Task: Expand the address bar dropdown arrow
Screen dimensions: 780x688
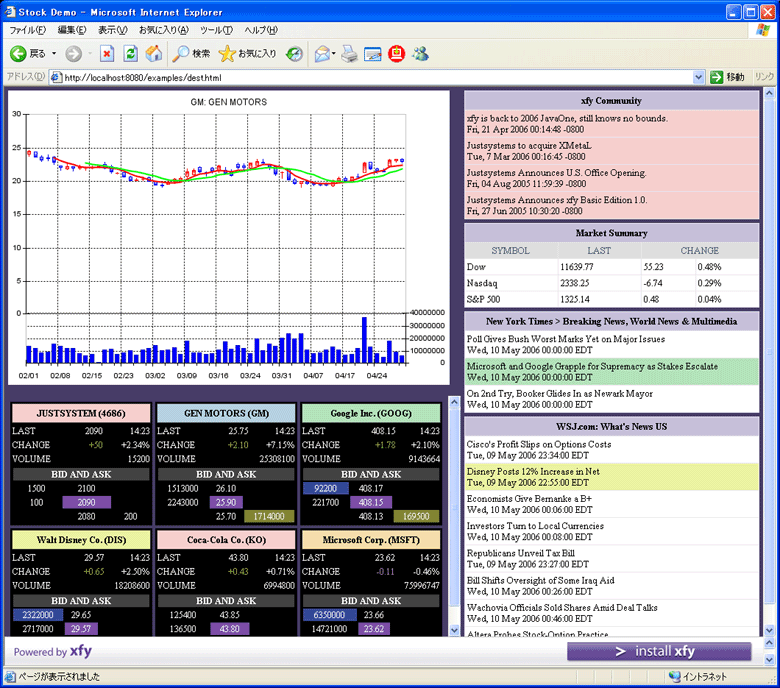Action: tap(698, 77)
